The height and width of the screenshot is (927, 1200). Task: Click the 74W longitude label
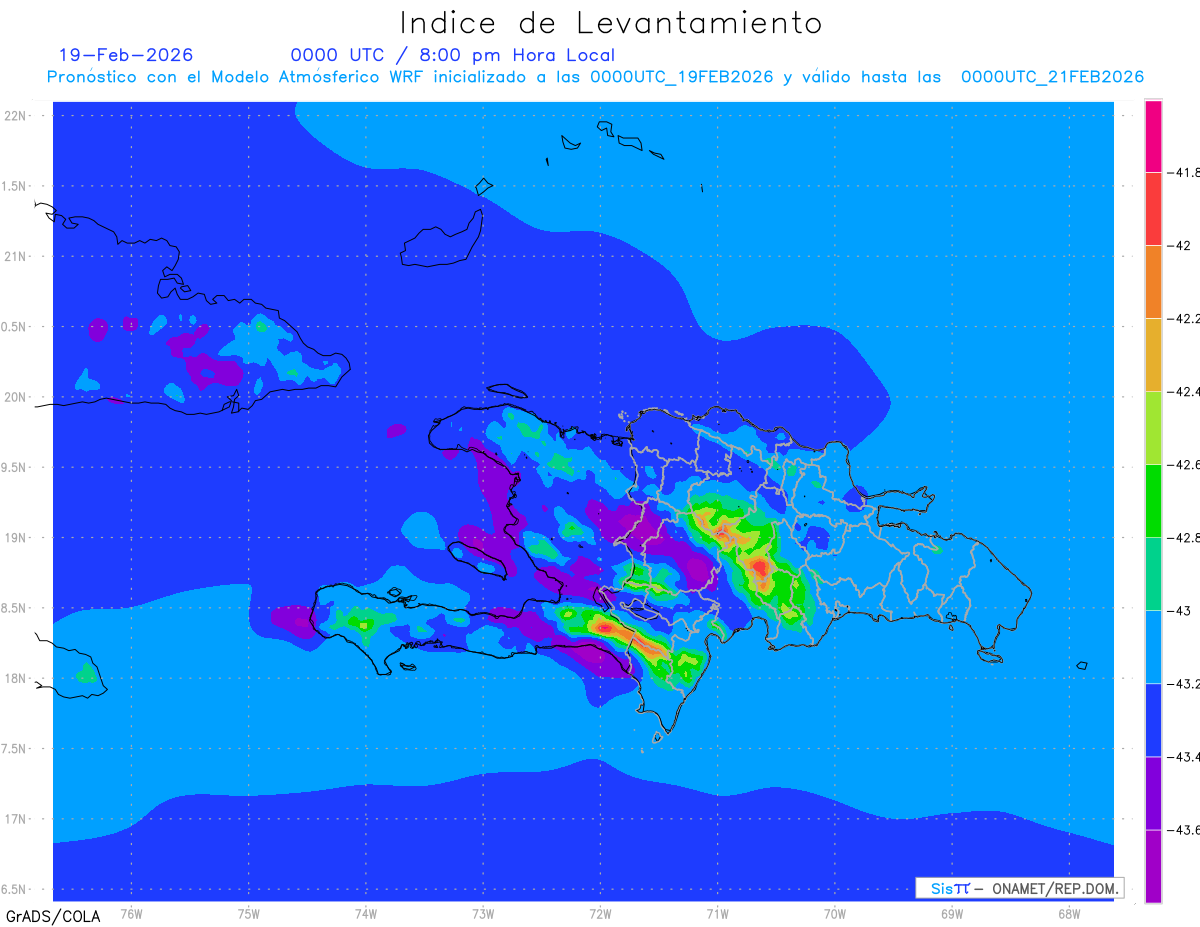coord(366,914)
